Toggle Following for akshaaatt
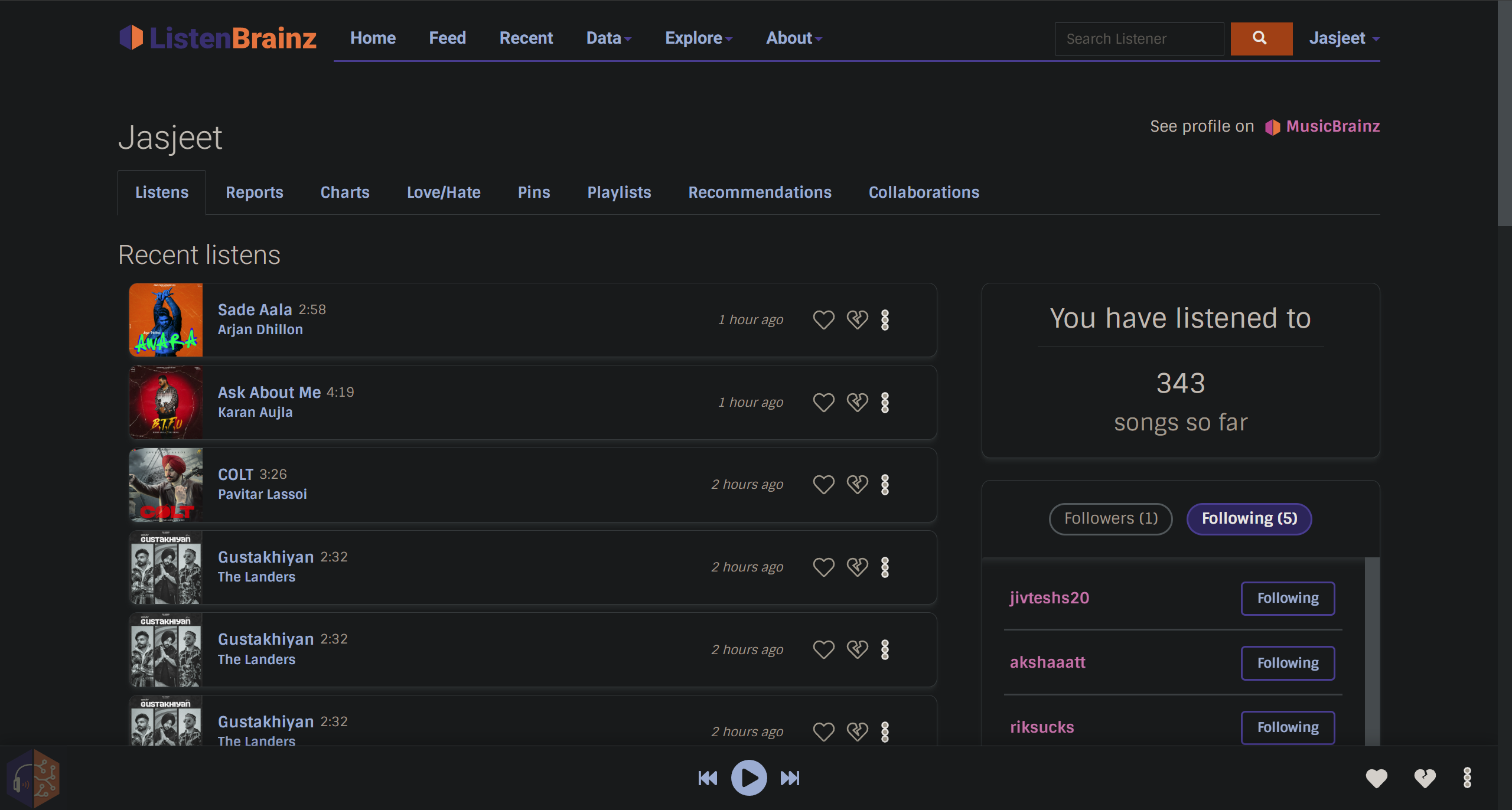The height and width of the screenshot is (810, 1512). 1288,663
